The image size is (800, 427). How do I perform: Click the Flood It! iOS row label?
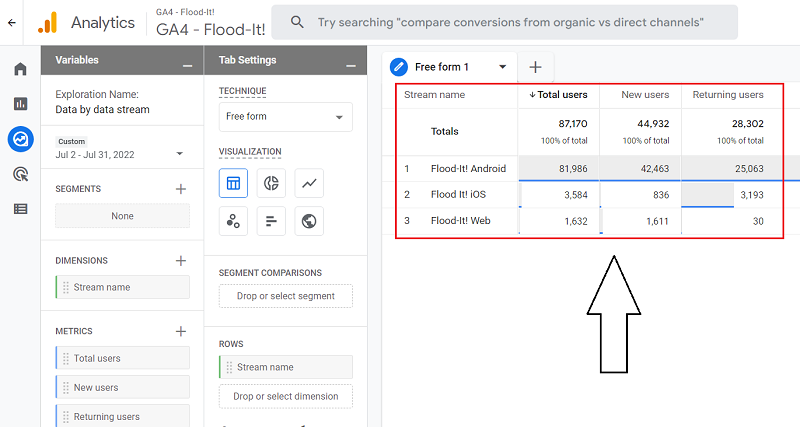tap(458, 194)
